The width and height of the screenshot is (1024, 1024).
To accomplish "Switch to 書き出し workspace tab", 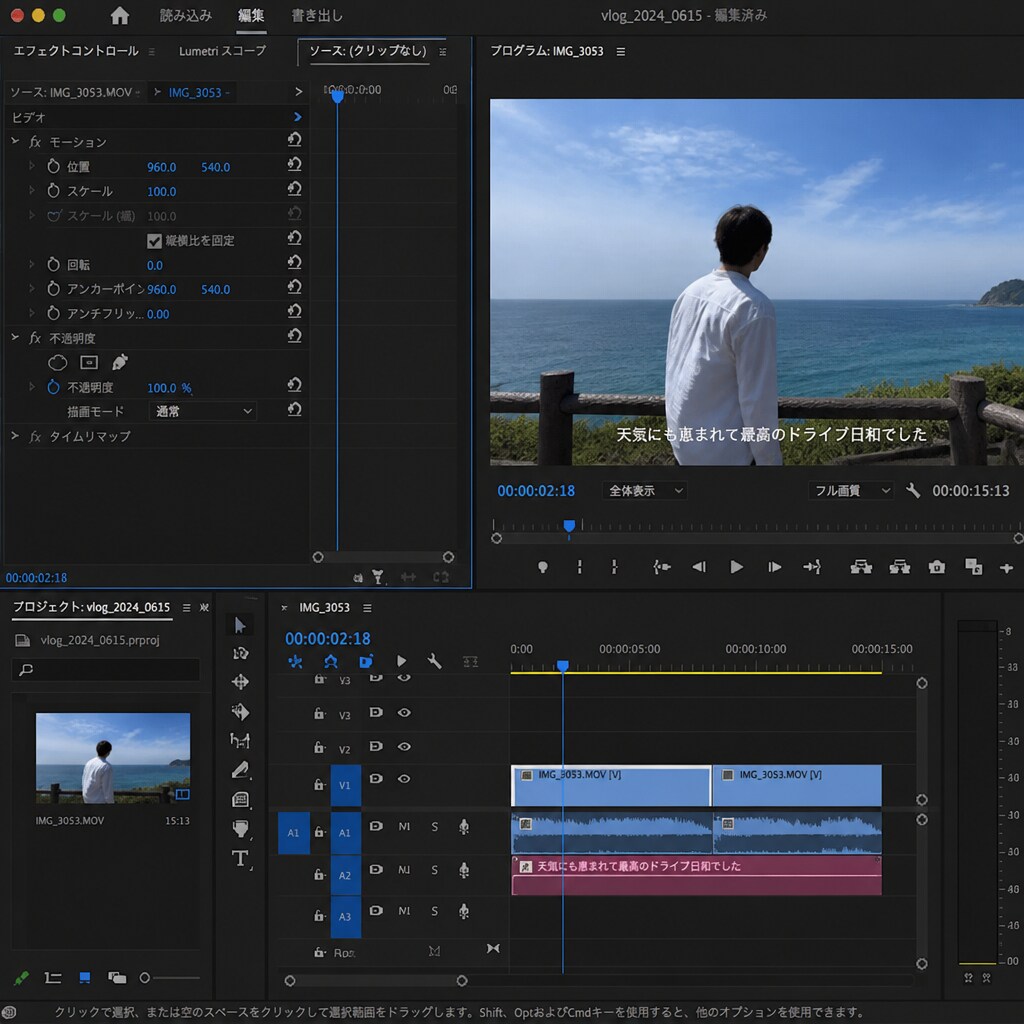I will (x=317, y=16).
